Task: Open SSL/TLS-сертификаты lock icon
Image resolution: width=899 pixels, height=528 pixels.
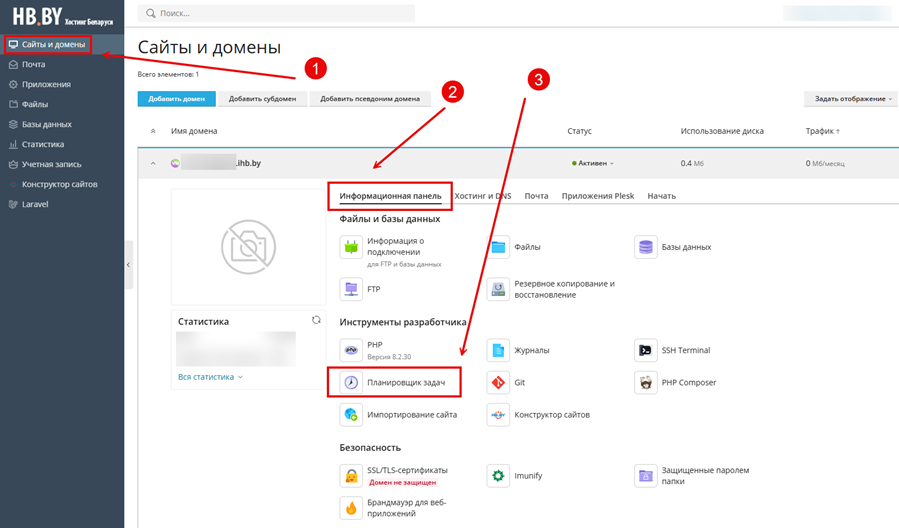Action: click(350, 475)
